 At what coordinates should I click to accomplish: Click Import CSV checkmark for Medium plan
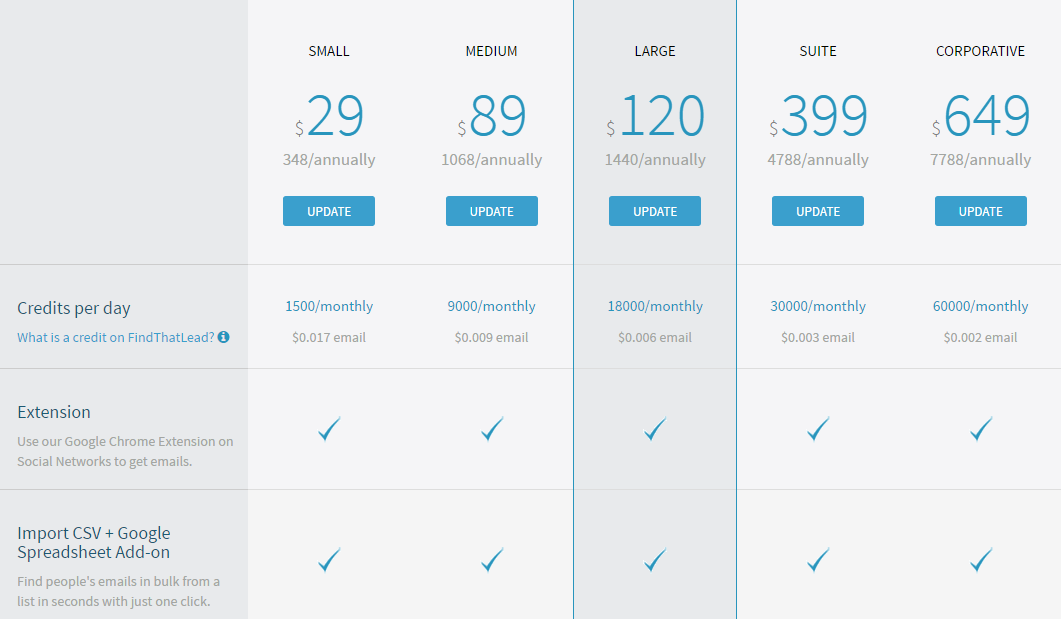tap(492, 559)
